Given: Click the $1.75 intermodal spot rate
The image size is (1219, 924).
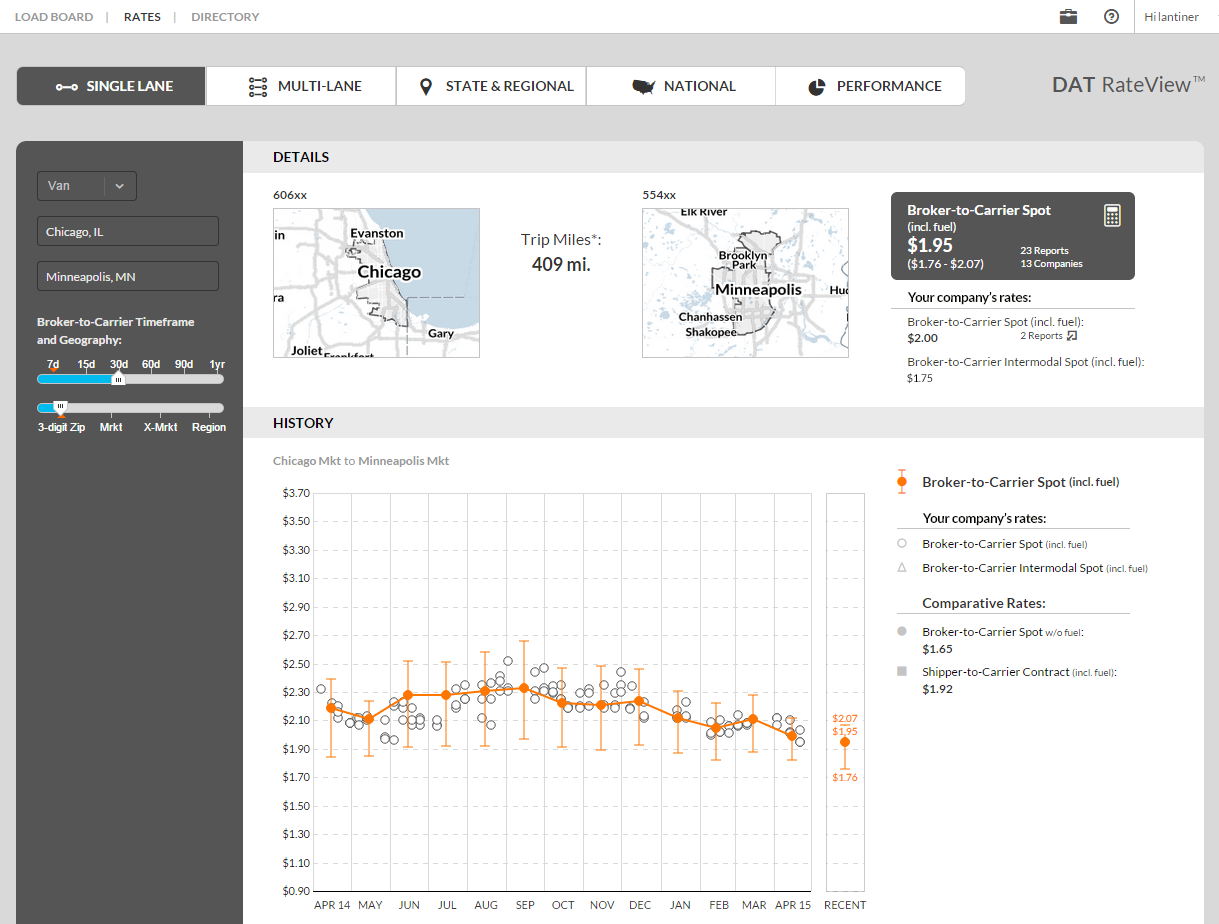Looking at the screenshot, I should (920, 378).
